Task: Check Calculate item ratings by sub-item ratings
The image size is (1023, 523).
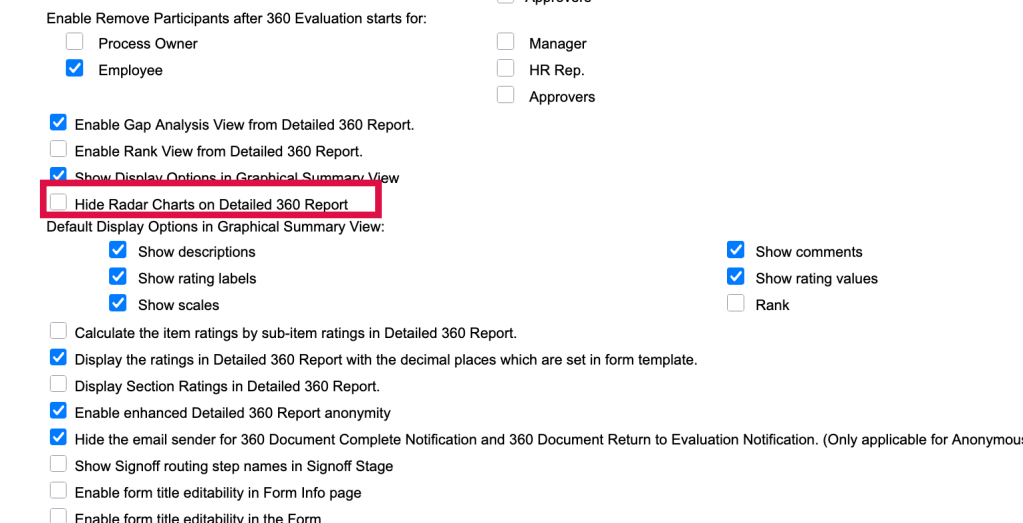Action: [58, 332]
